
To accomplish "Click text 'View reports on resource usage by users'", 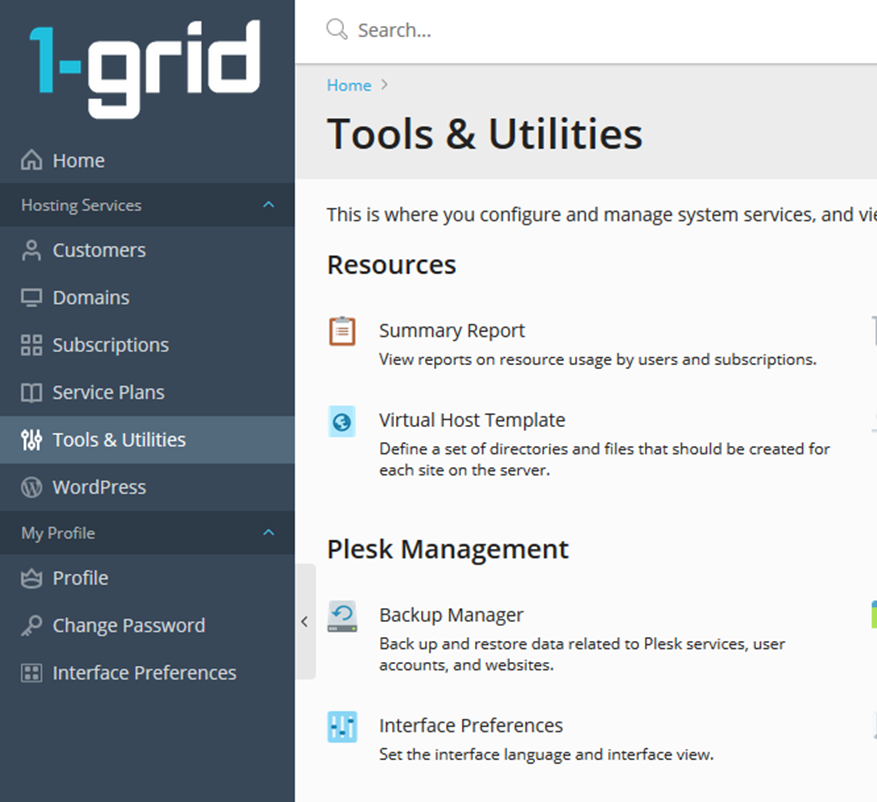I will [x=529, y=360].
